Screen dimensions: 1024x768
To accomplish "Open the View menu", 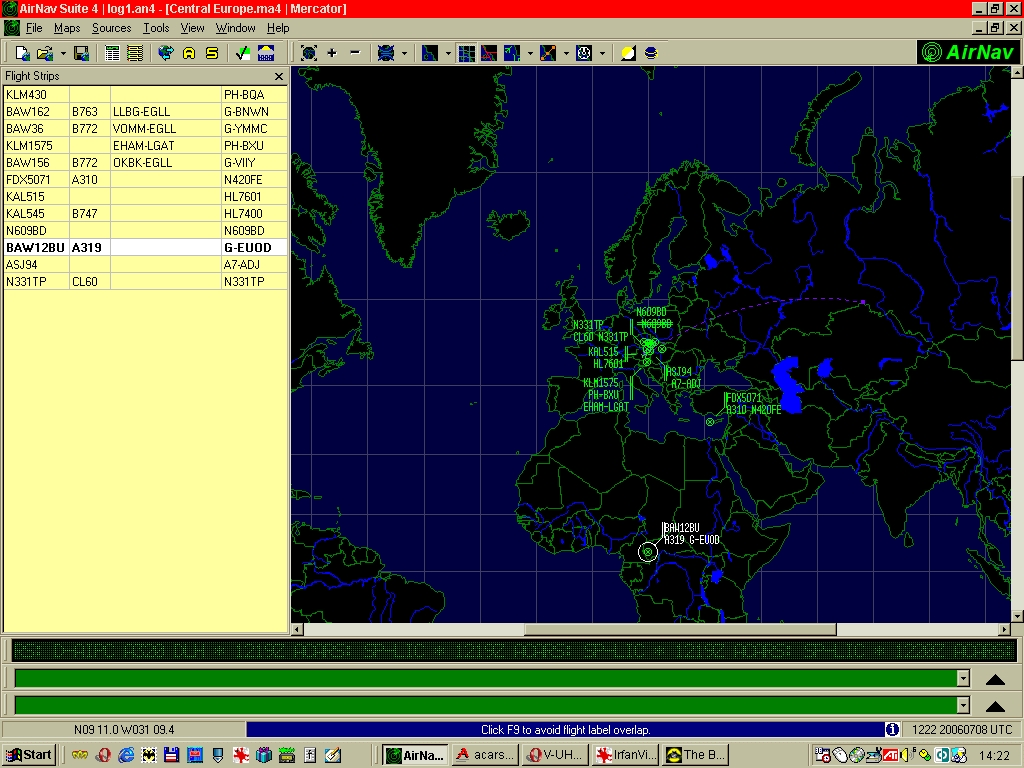I will tap(193, 28).
